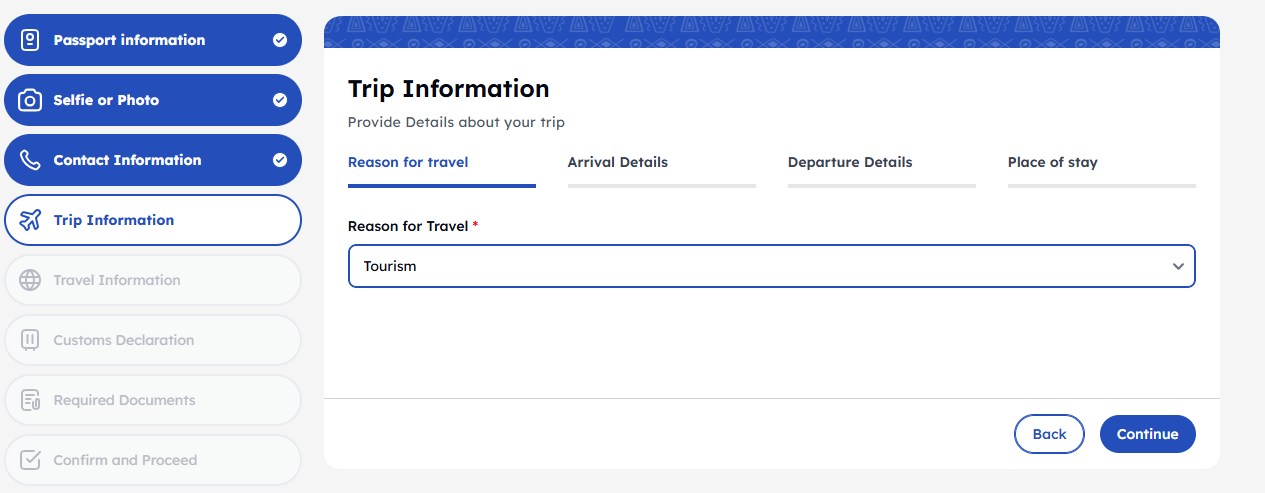Click the documents icon for Required Documents
Image resolution: width=1265 pixels, height=493 pixels.
pyautogui.click(x=30, y=400)
